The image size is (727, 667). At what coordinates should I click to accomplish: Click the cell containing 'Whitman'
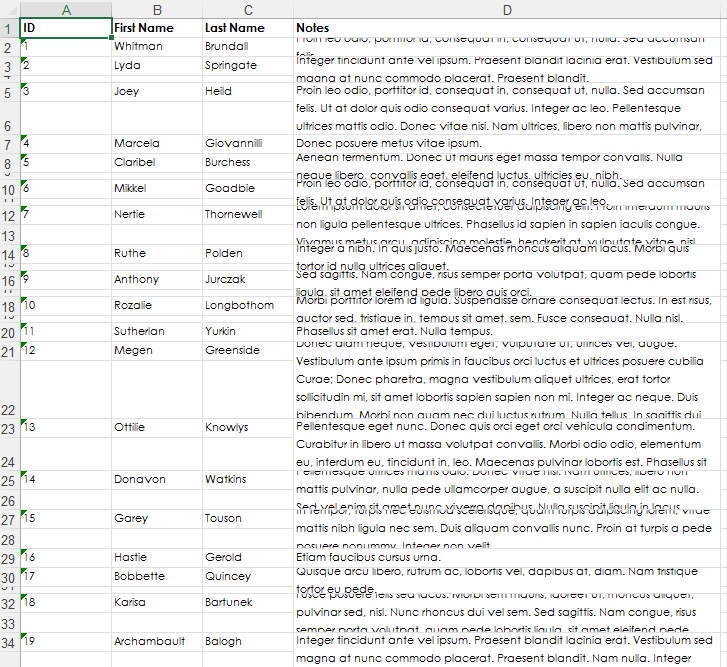(157, 47)
